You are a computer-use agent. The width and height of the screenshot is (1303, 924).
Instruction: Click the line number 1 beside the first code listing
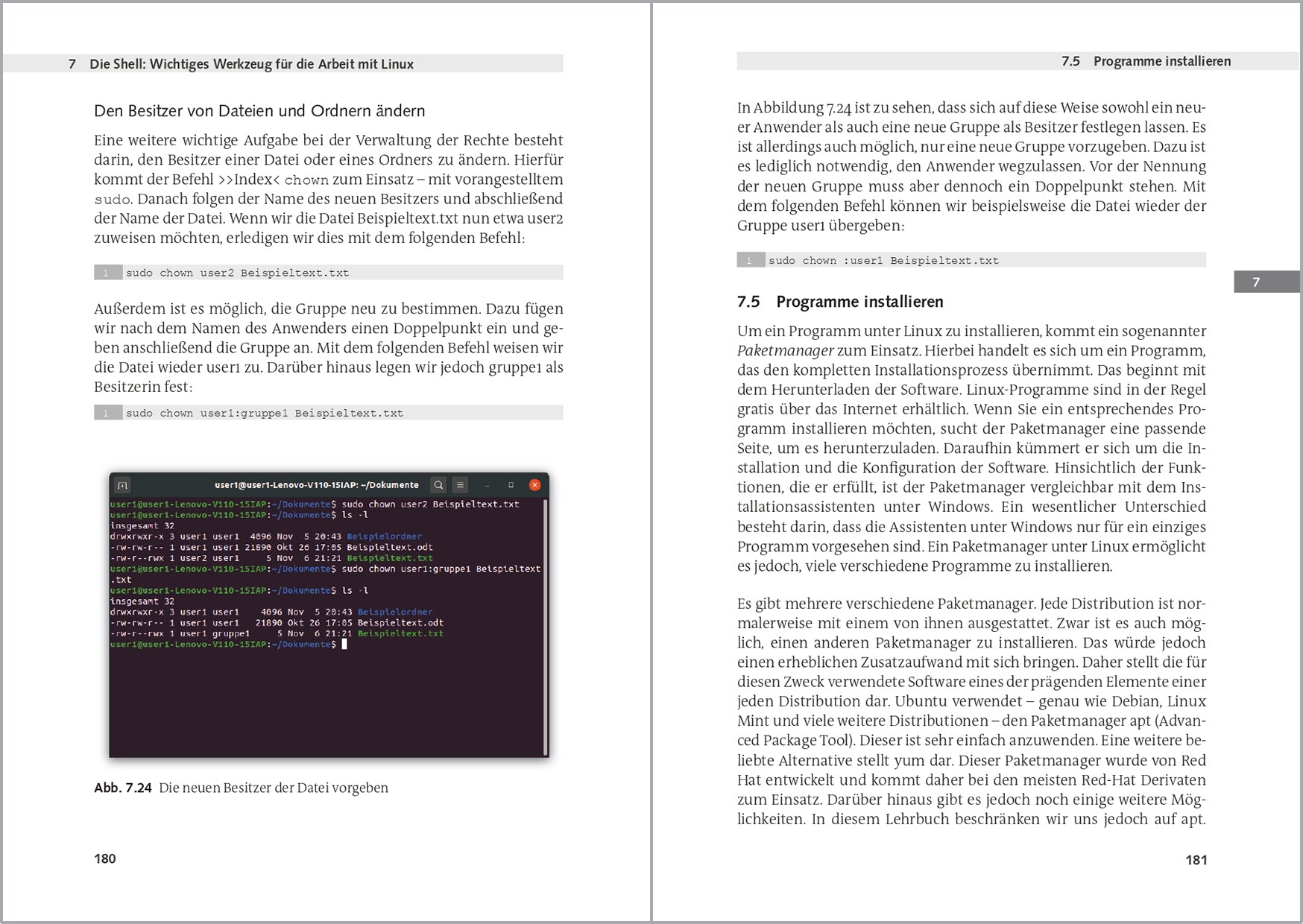[x=107, y=273]
